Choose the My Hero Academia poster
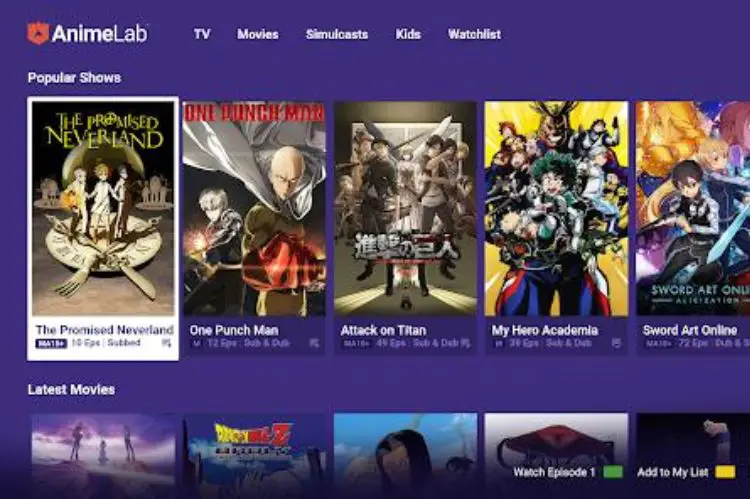Image resolution: width=750 pixels, height=499 pixels. click(x=556, y=208)
